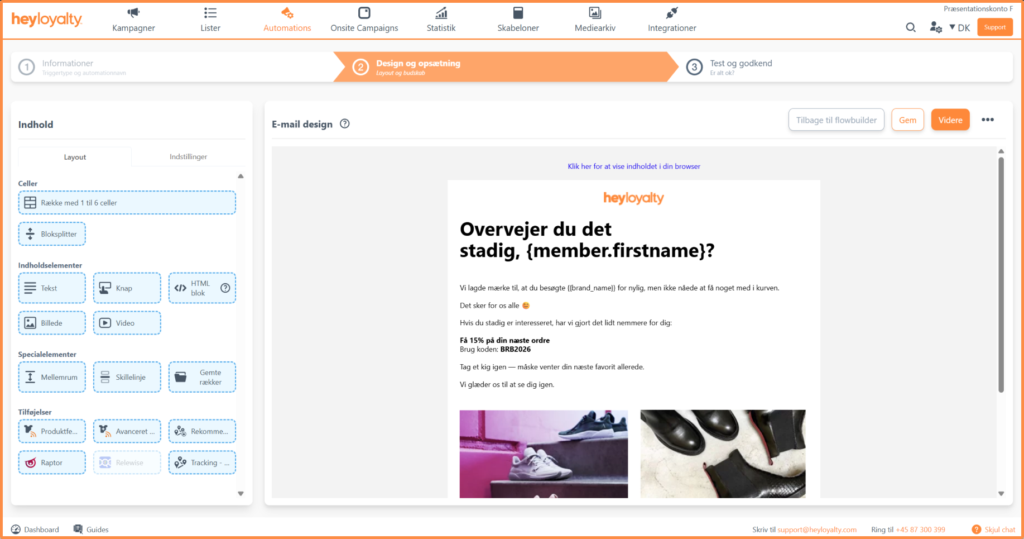Choose the Skillelinje divider element

(x=127, y=377)
